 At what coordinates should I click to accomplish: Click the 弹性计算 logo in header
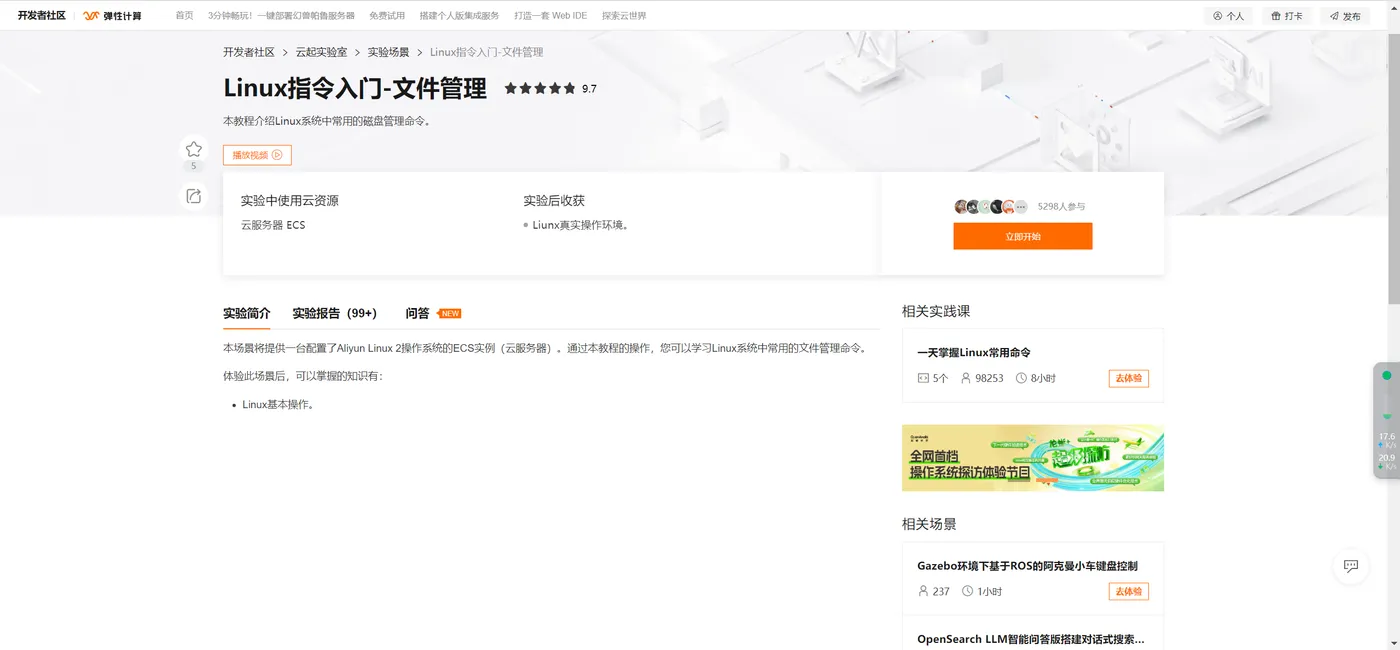click(x=112, y=16)
